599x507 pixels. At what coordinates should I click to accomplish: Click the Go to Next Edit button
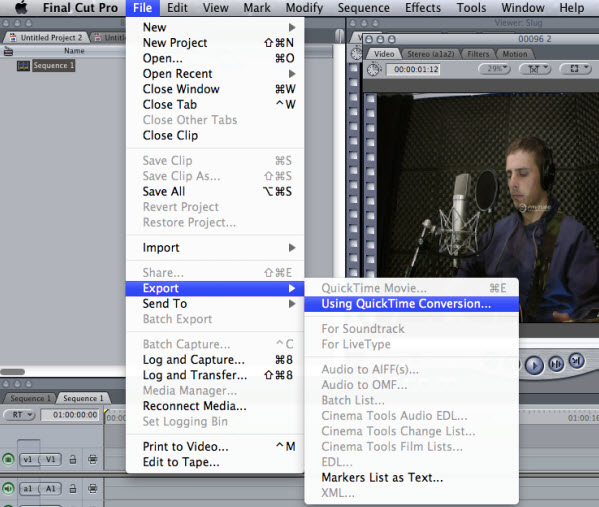click(x=576, y=361)
